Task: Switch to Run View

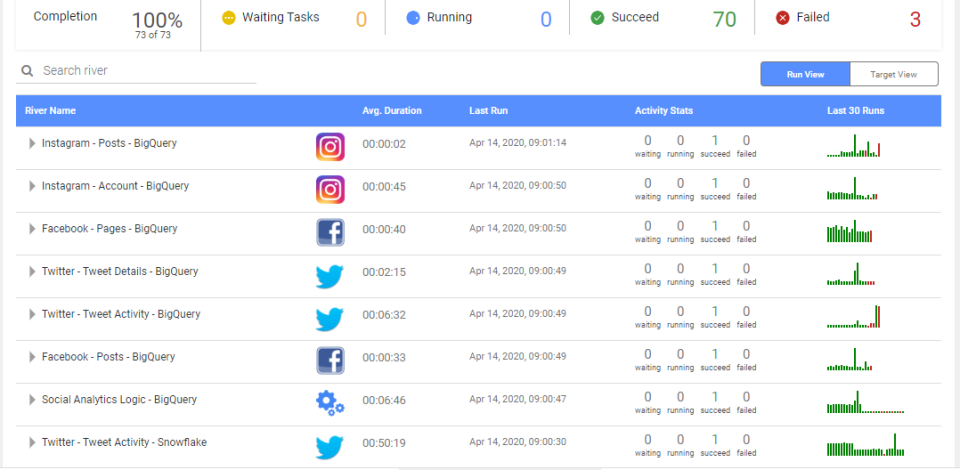Action: (x=805, y=74)
